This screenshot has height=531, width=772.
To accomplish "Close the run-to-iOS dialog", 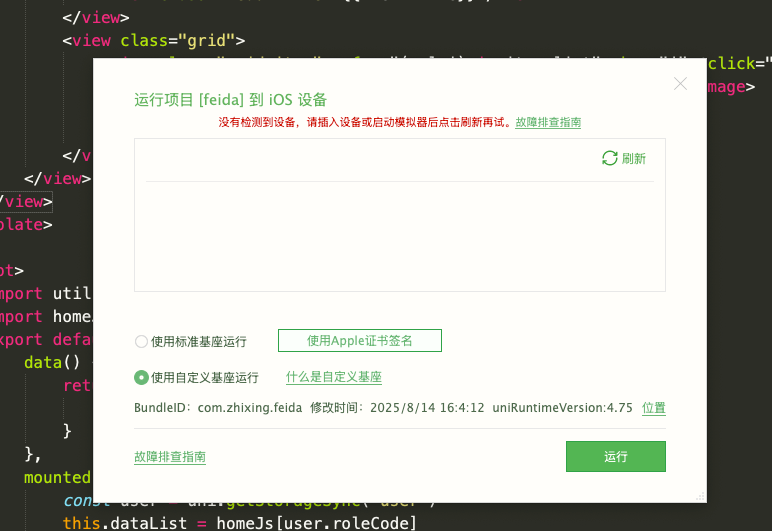I will (x=680, y=84).
